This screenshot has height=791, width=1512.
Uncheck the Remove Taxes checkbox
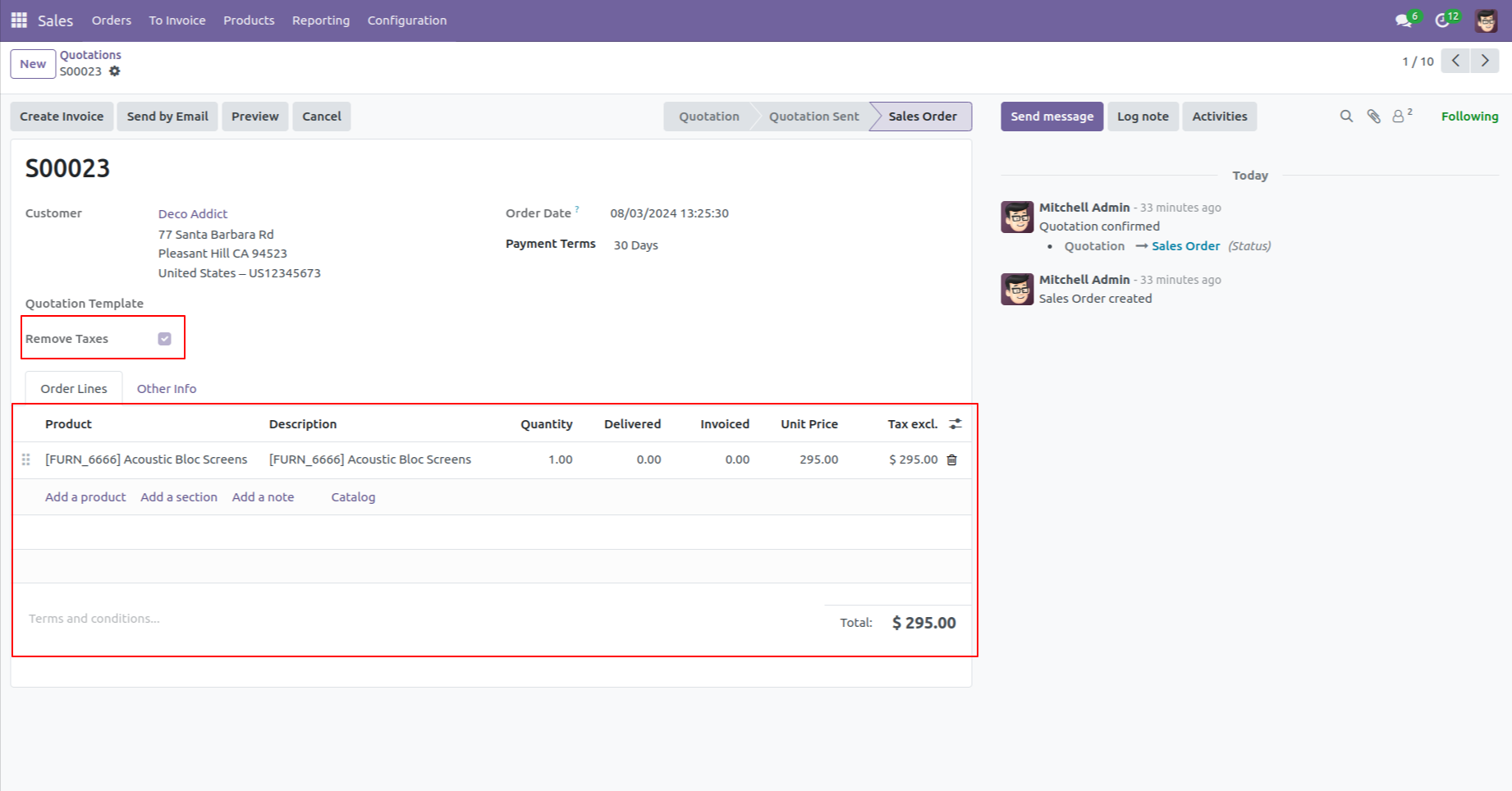tap(164, 338)
